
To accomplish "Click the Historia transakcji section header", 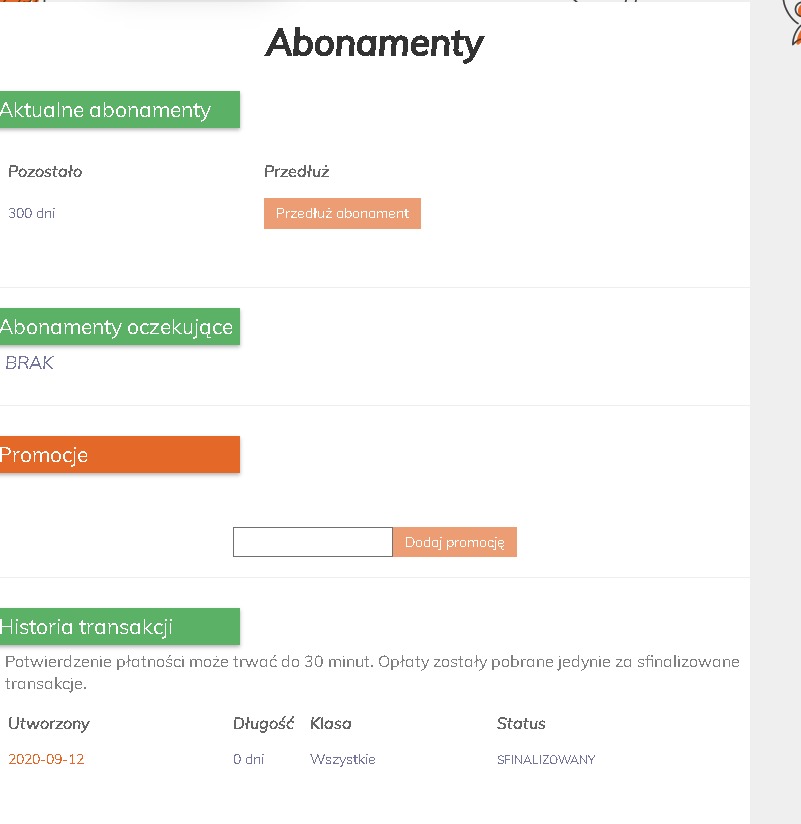I will [120, 626].
